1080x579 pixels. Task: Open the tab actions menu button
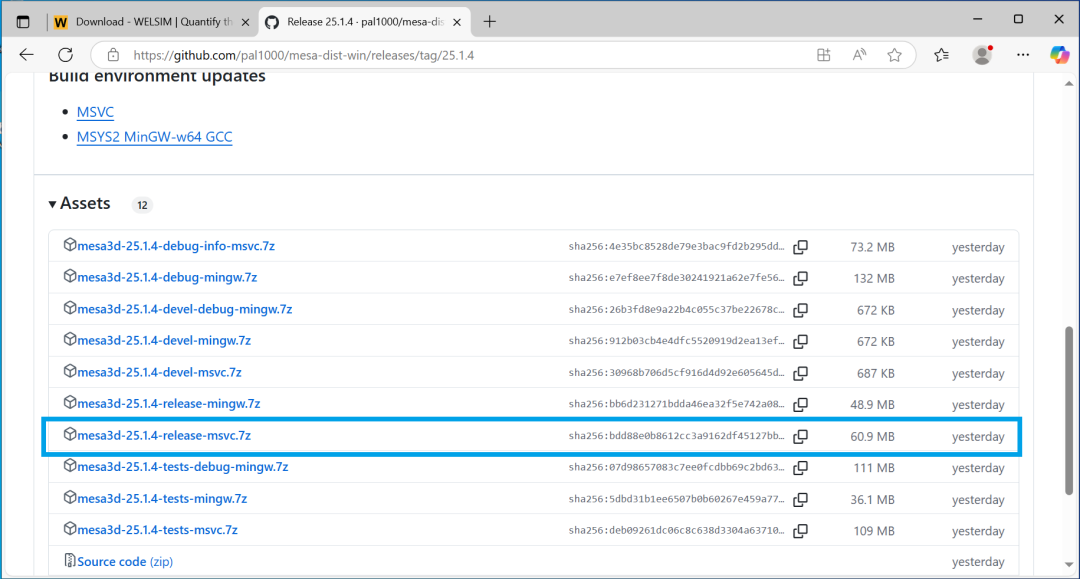[23, 22]
